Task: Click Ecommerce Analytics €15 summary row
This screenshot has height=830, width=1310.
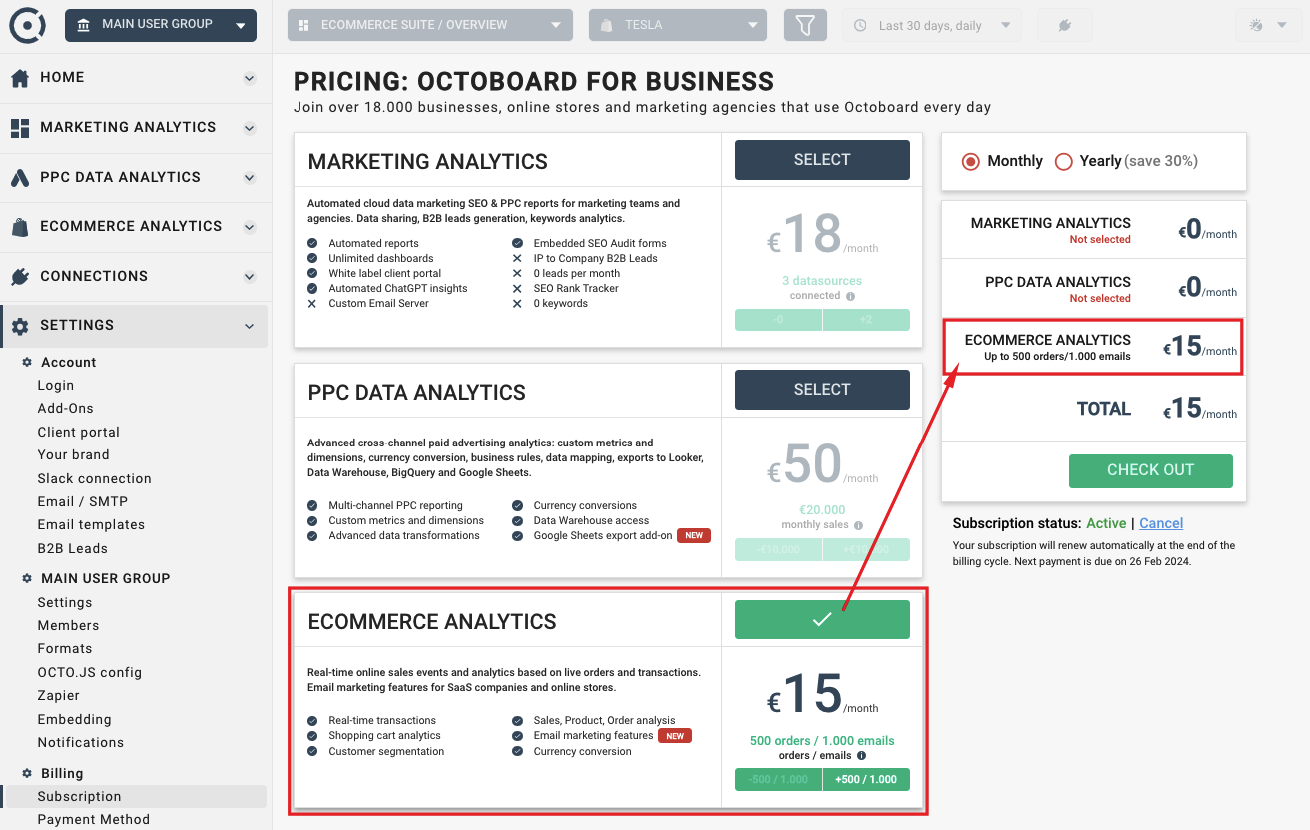Action: pyautogui.click(x=1093, y=347)
